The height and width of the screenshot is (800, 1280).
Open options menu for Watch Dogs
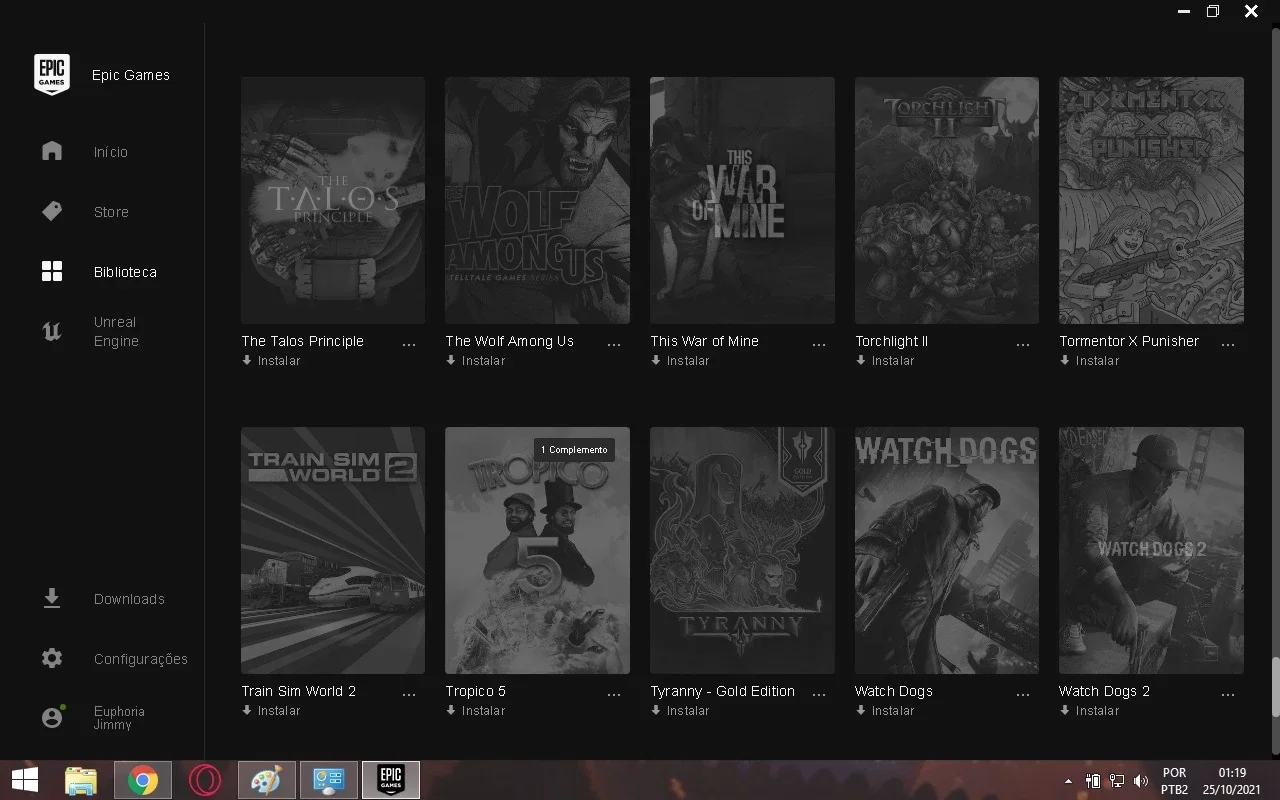1023,694
